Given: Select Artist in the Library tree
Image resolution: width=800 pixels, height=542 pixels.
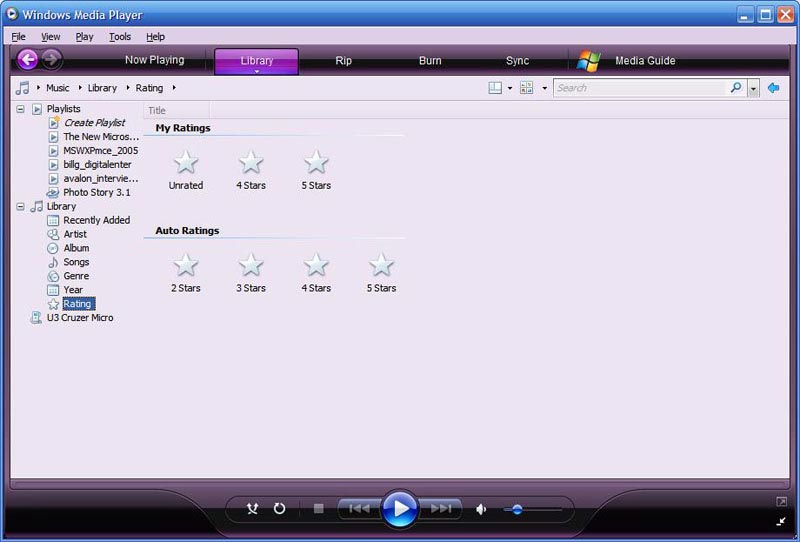Looking at the screenshot, I should [x=74, y=234].
